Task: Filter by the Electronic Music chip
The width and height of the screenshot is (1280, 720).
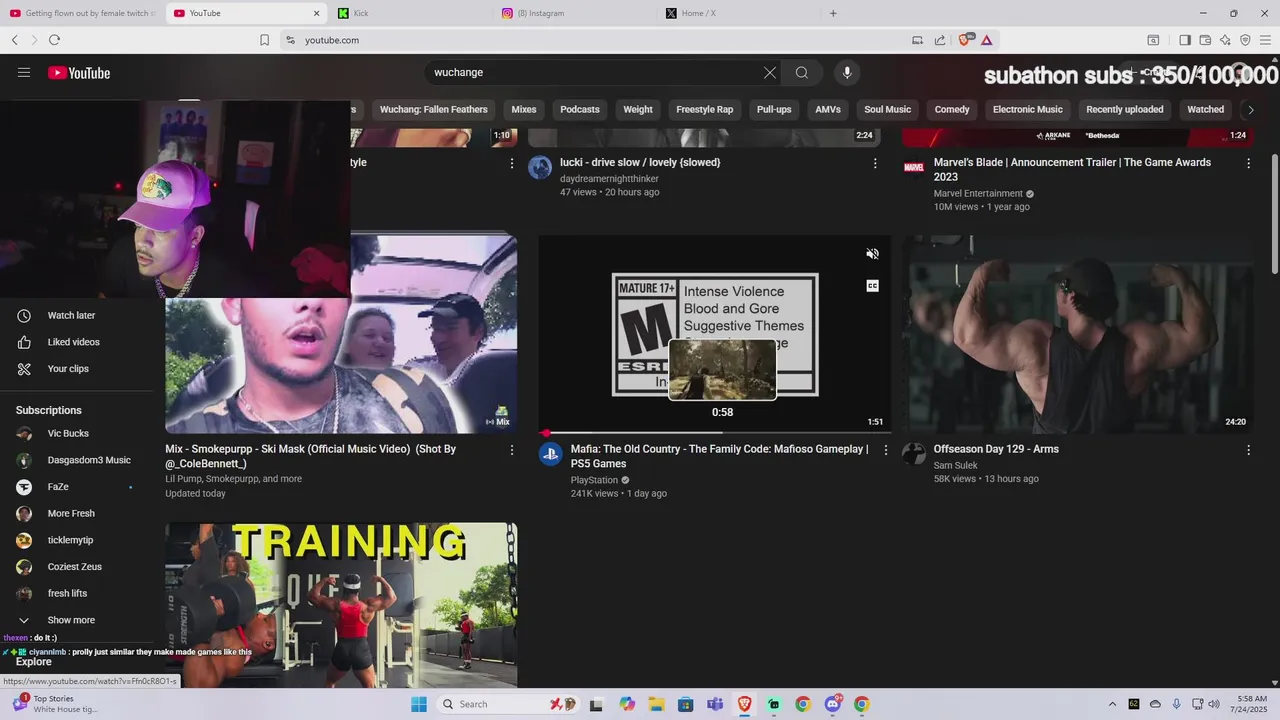Action: pos(1028,110)
